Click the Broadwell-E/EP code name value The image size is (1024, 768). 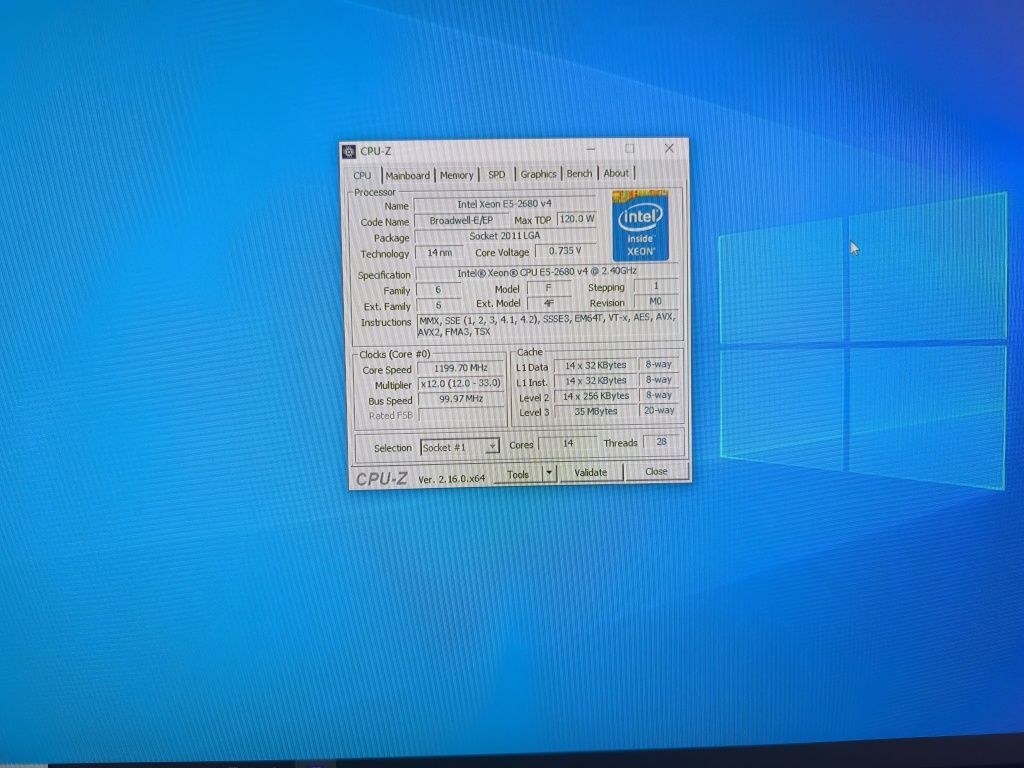point(461,221)
